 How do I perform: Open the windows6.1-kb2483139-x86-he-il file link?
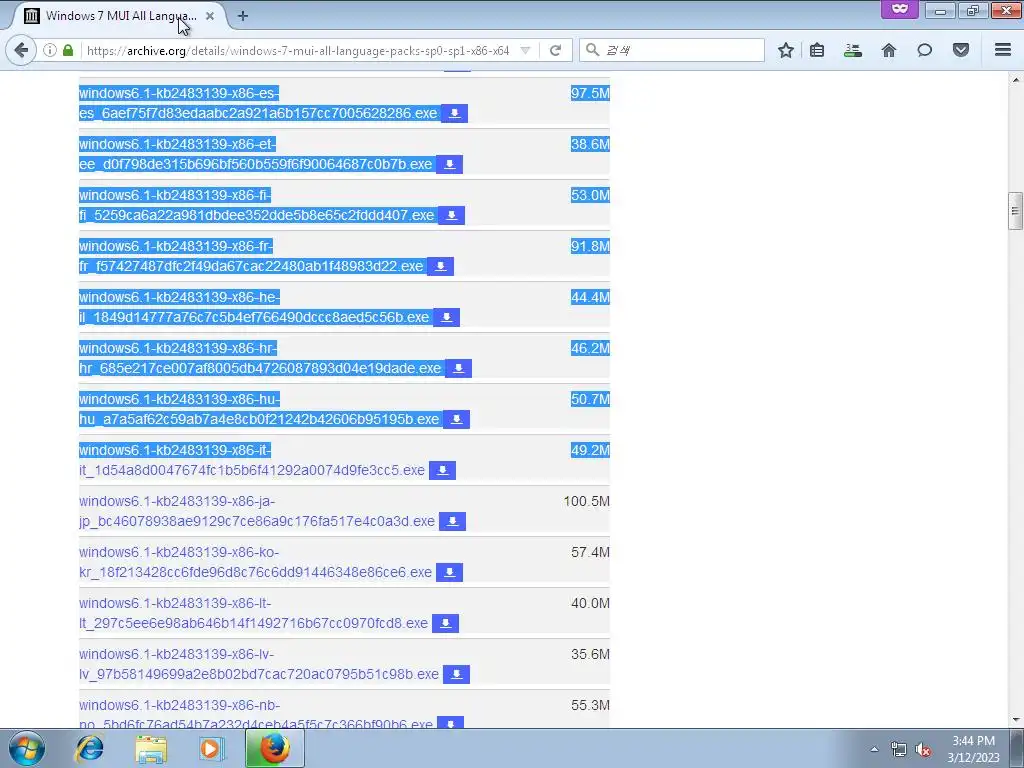[254, 307]
